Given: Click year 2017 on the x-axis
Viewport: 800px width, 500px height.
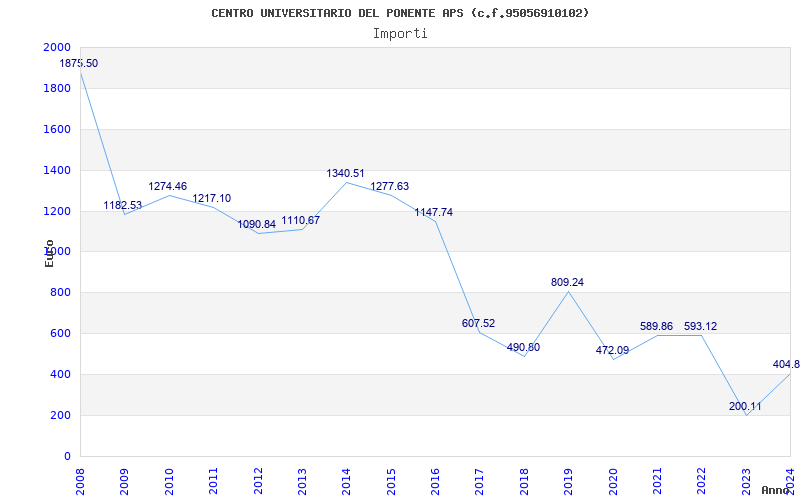Looking at the screenshot, I should 480,481.
